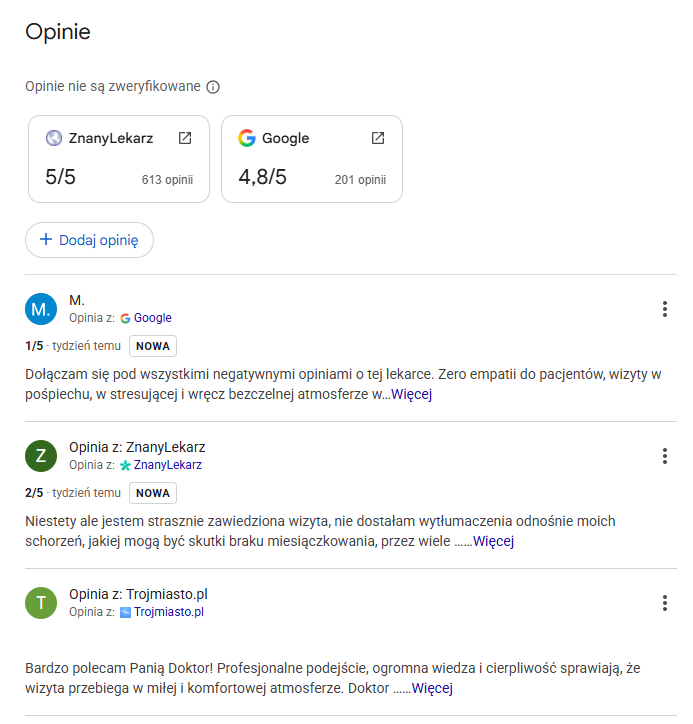Click reviewer name 'M.' text
Screen dimensions: 693x724
point(77,300)
